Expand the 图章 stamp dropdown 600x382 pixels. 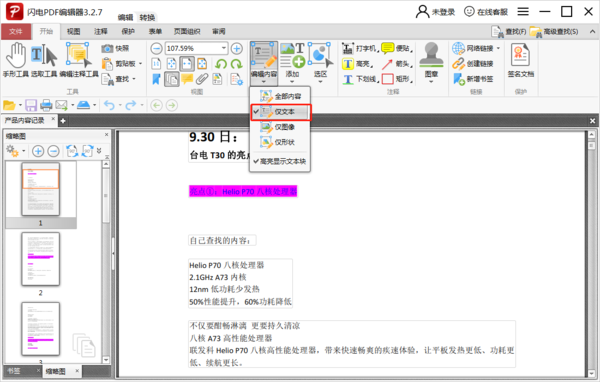pyautogui.click(x=431, y=82)
